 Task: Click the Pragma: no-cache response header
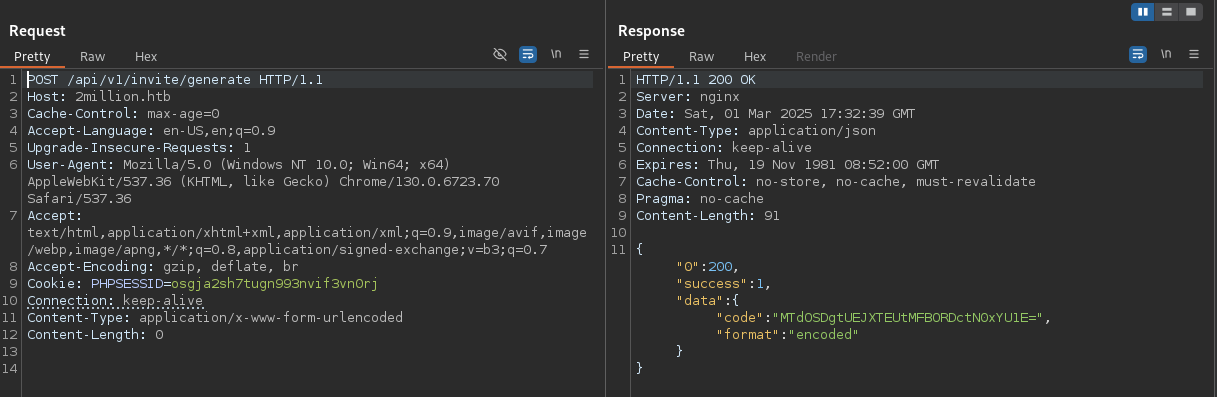click(x=700, y=198)
